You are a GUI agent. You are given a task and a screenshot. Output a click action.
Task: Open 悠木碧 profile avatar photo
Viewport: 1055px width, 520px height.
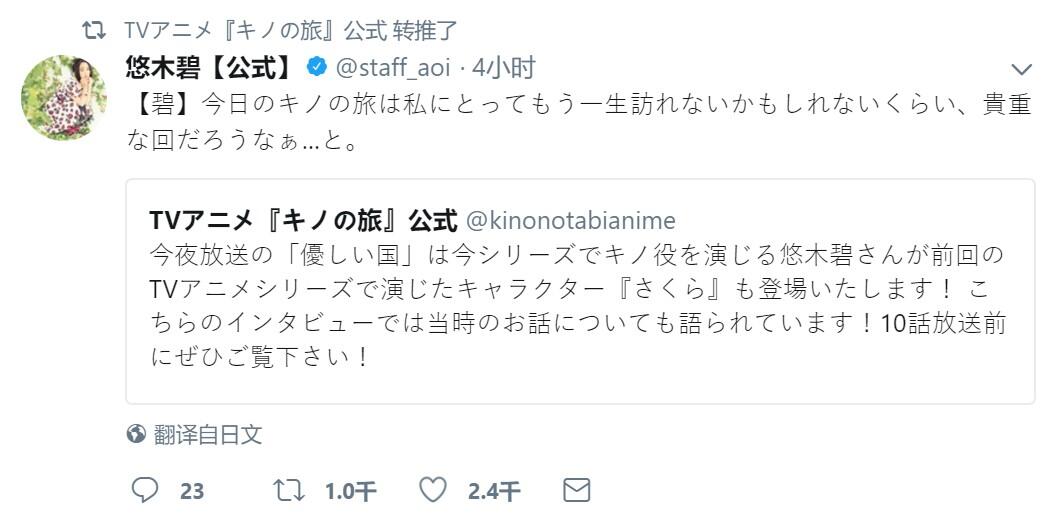[64, 98]
